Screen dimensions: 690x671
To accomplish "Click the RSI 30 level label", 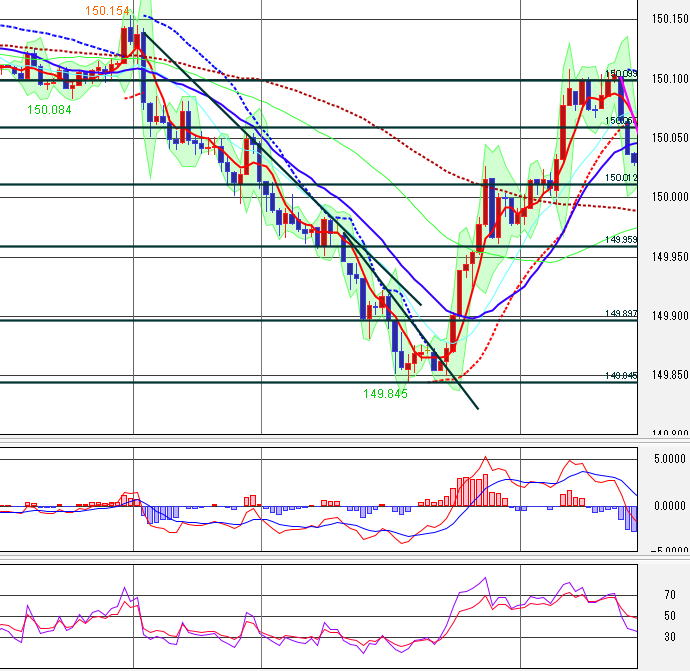I will point(668,637).
